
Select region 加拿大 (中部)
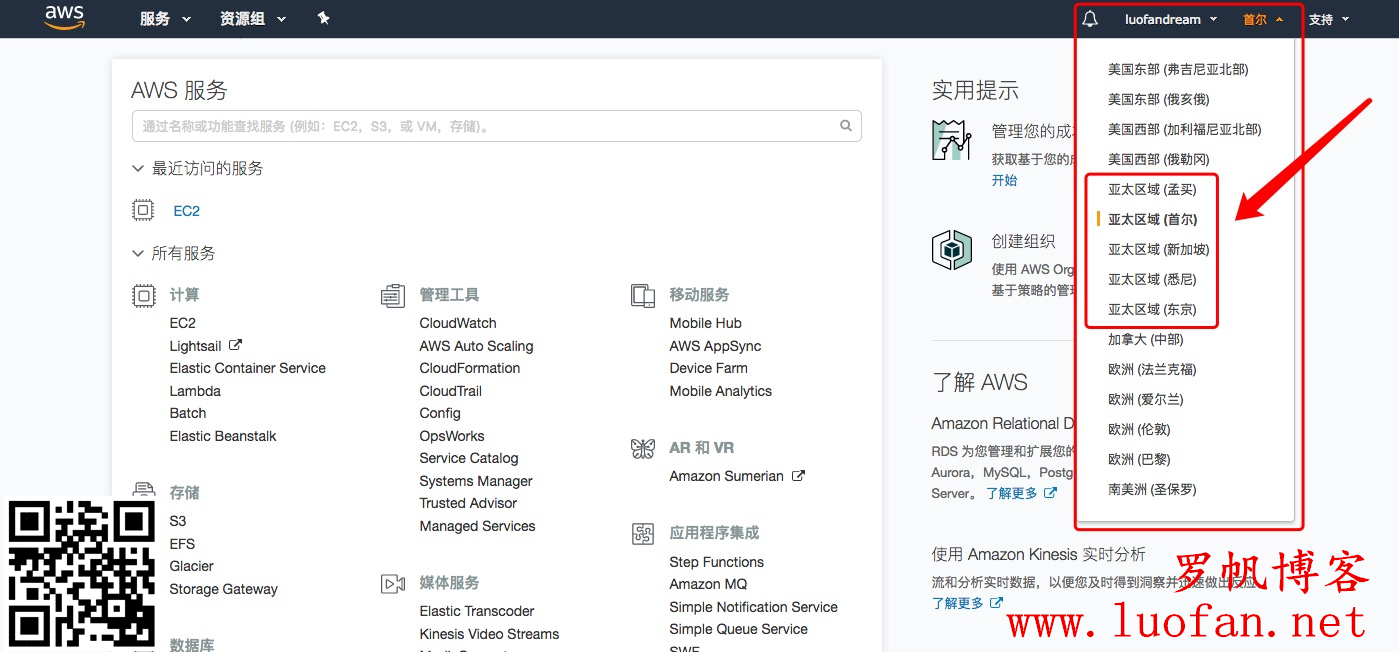coord(1146,339)
